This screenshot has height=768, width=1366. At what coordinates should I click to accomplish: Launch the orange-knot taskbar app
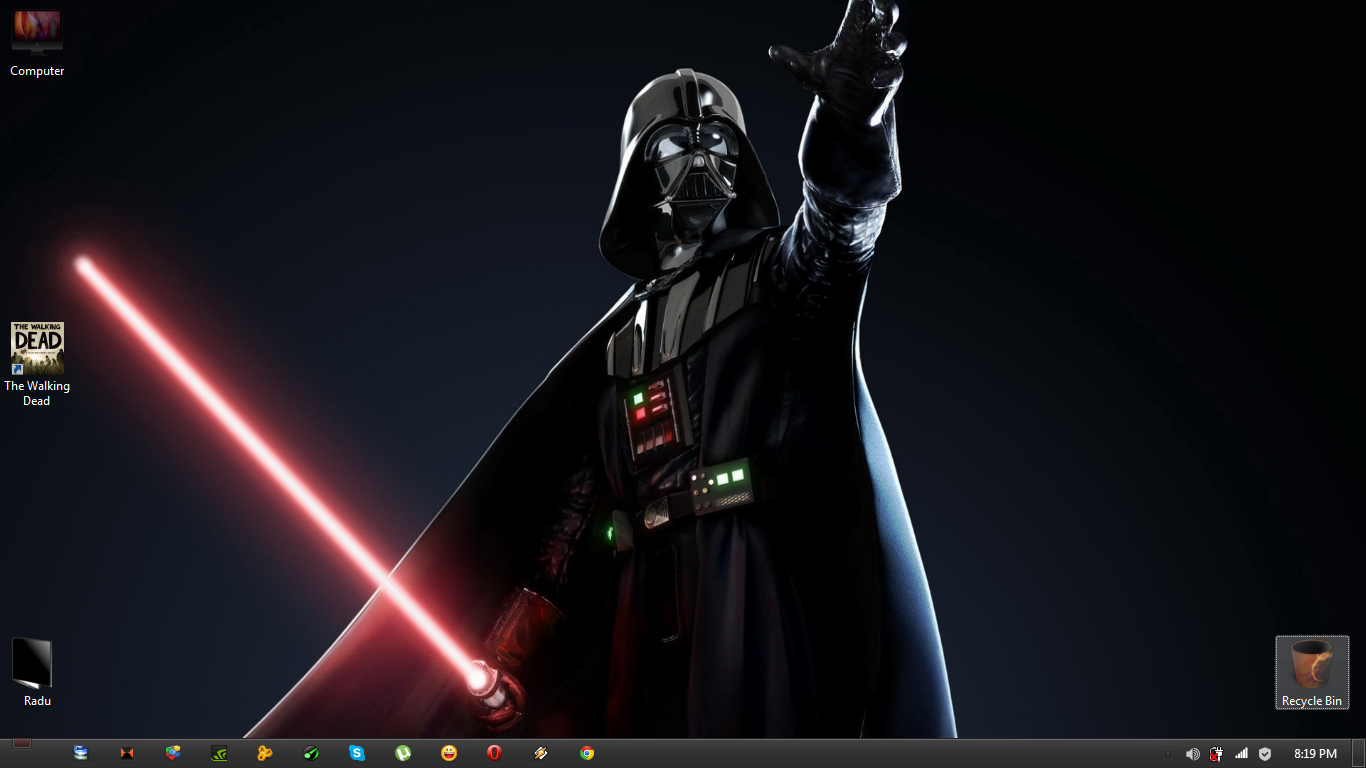point(265,753)
